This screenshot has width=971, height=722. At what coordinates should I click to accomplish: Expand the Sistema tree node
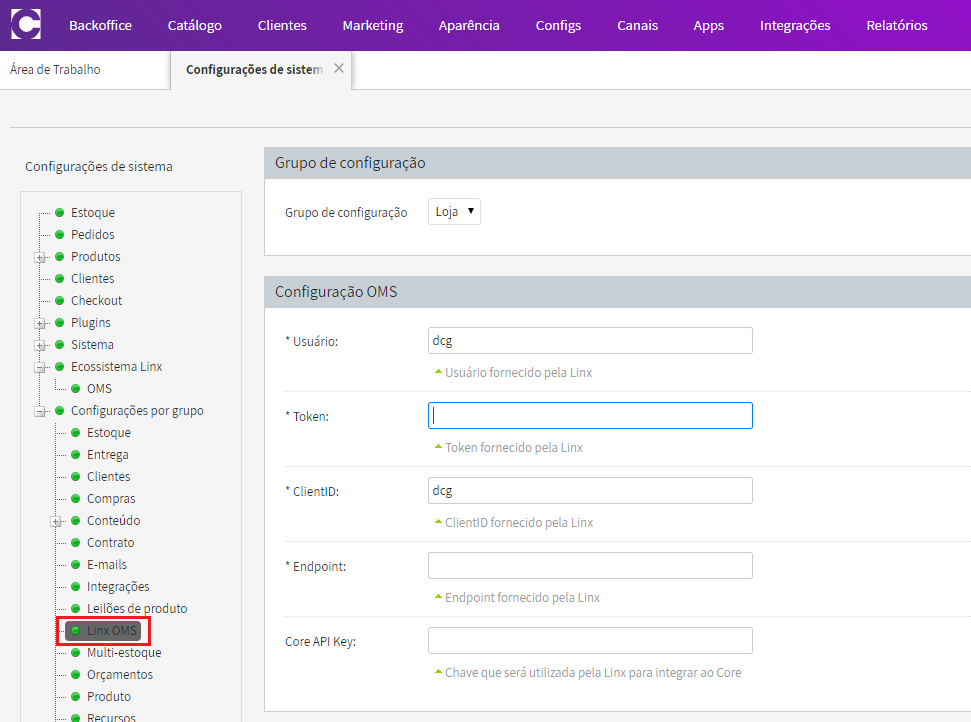tap(40, 345)
